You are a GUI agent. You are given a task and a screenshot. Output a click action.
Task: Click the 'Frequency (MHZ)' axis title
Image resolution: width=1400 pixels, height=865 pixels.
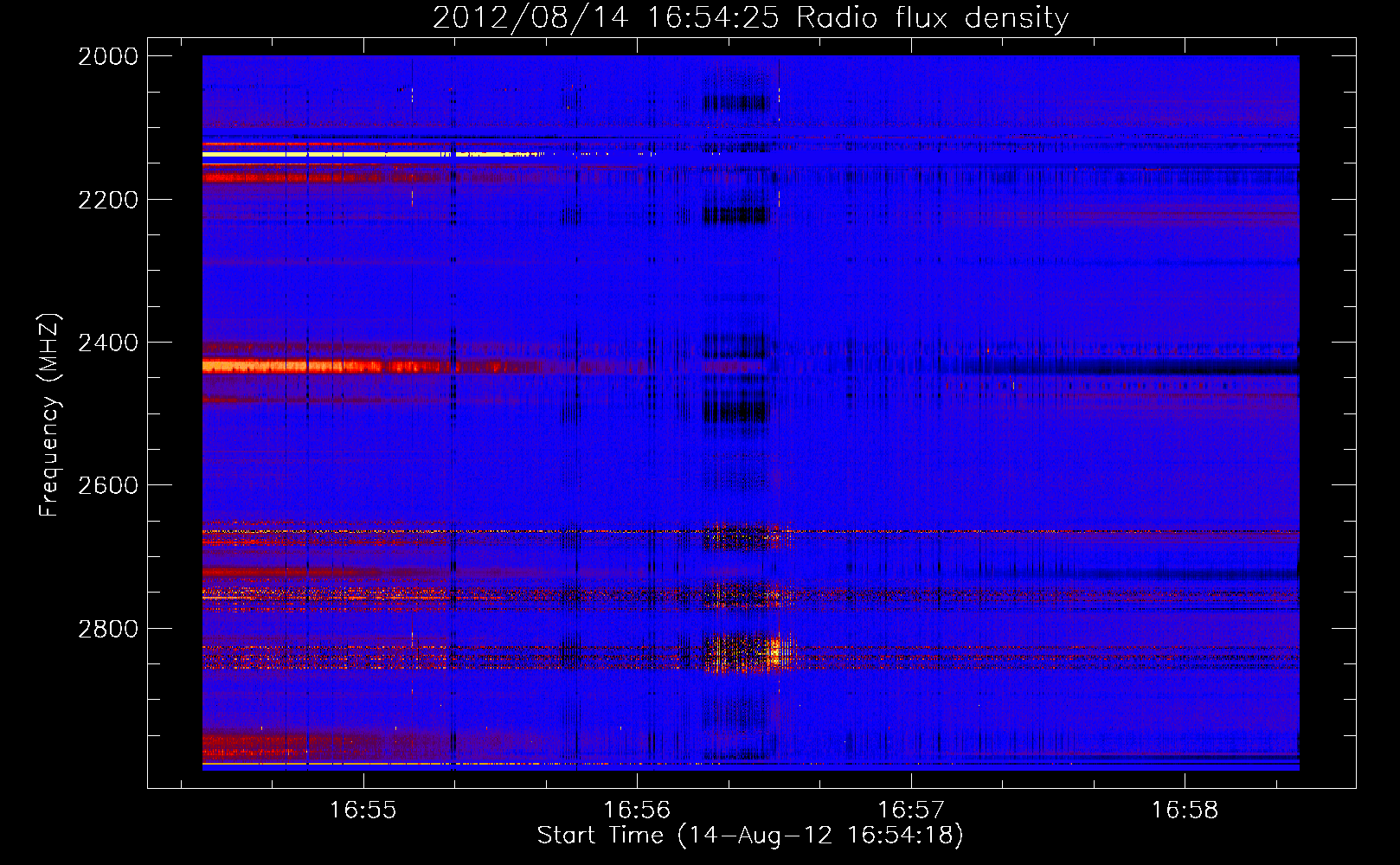50,415
